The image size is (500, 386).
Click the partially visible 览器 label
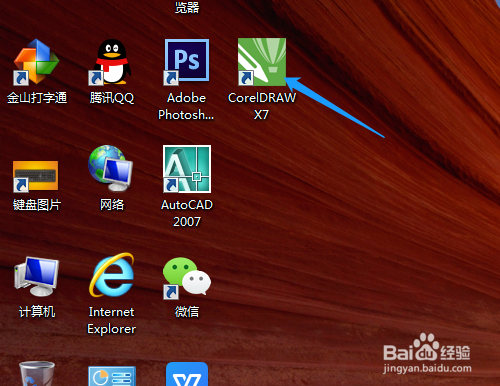(x=187, y=7)
